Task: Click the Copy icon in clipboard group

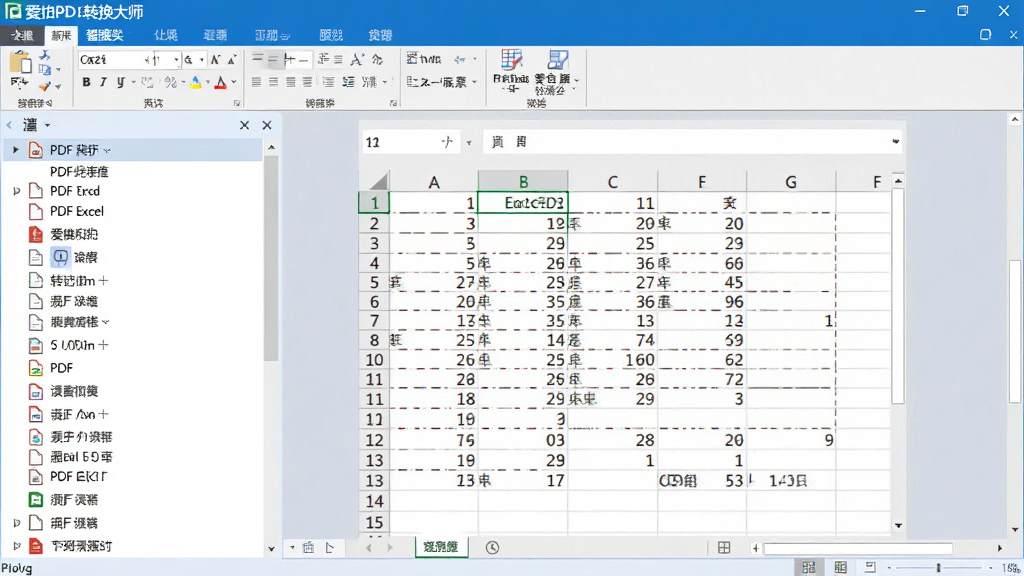Action: point(44,69)
